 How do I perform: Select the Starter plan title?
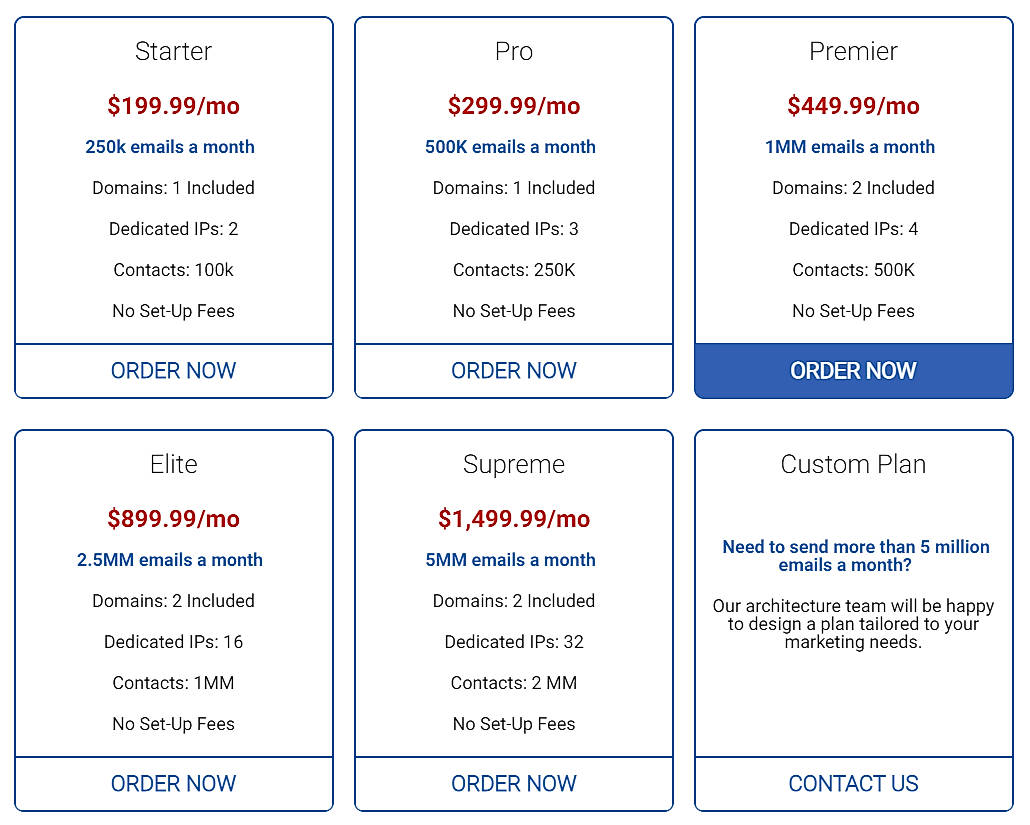(x=173, y=51)
